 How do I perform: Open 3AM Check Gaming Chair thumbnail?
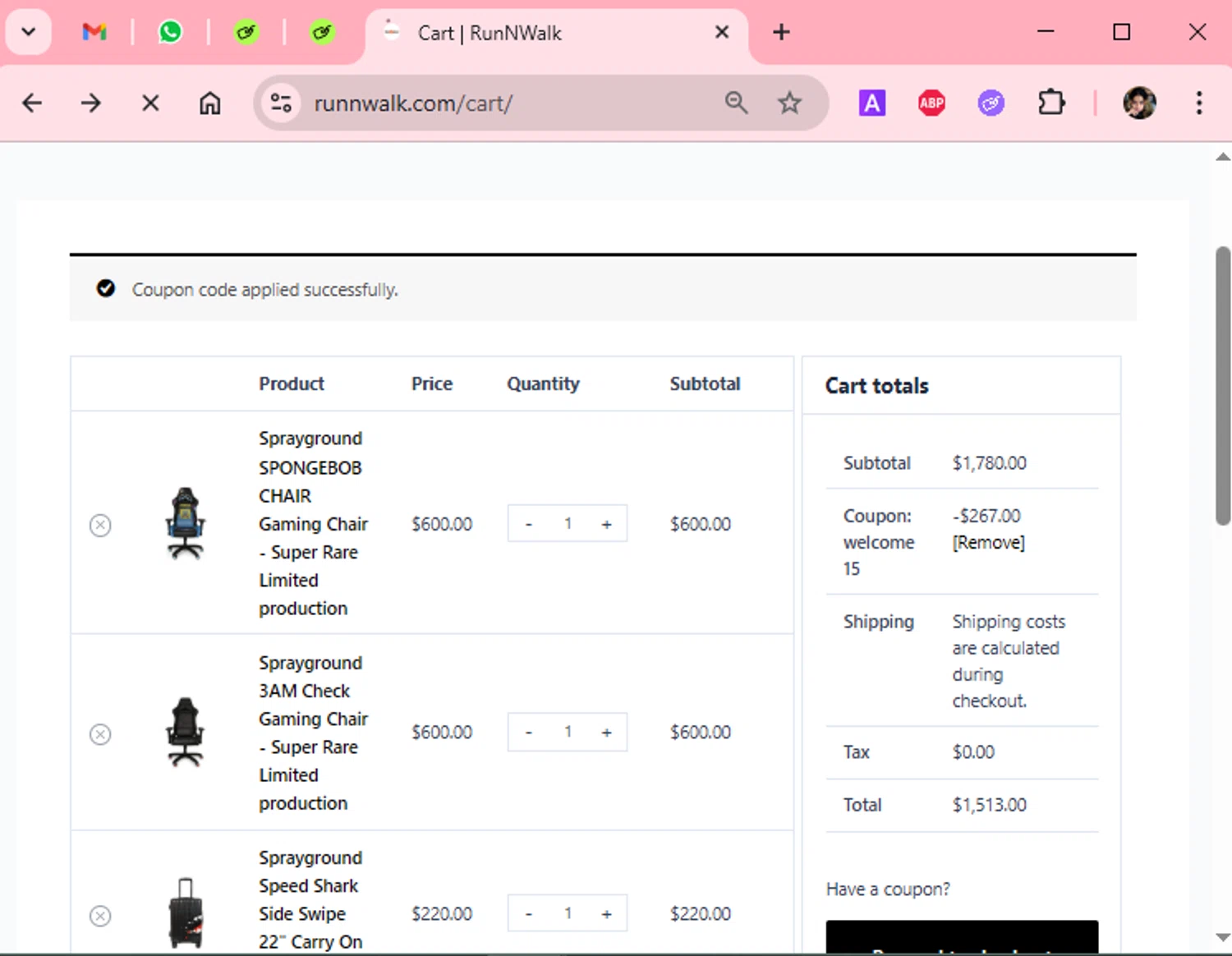click(x=186, y=732)
